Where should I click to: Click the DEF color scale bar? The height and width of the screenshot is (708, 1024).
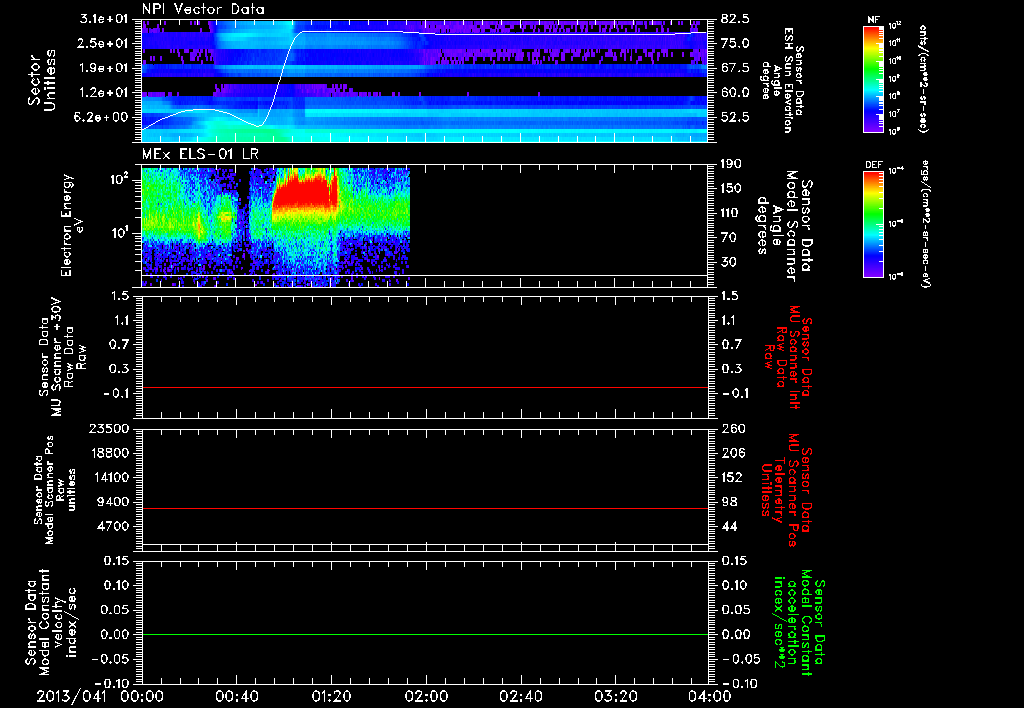[x=873, y=224]
